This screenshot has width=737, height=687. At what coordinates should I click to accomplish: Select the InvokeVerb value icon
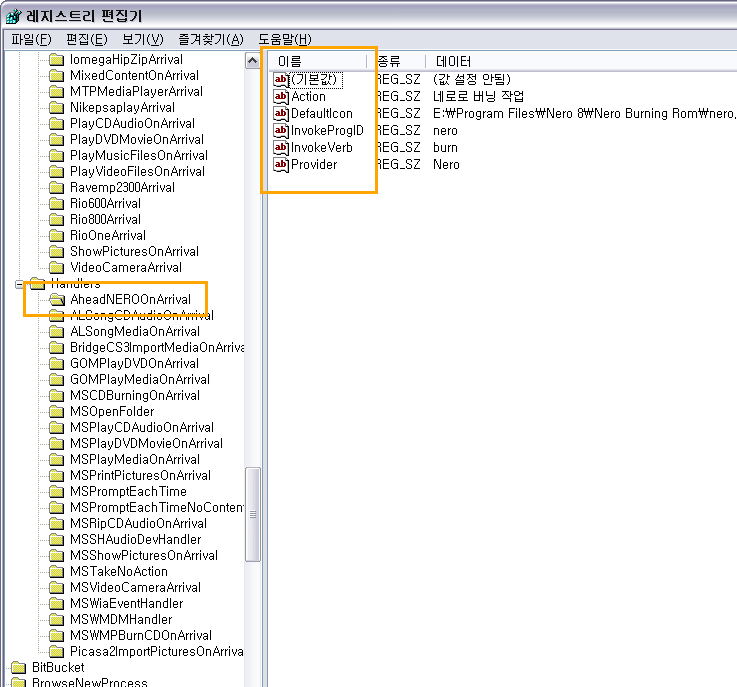[x=281, y=148]
